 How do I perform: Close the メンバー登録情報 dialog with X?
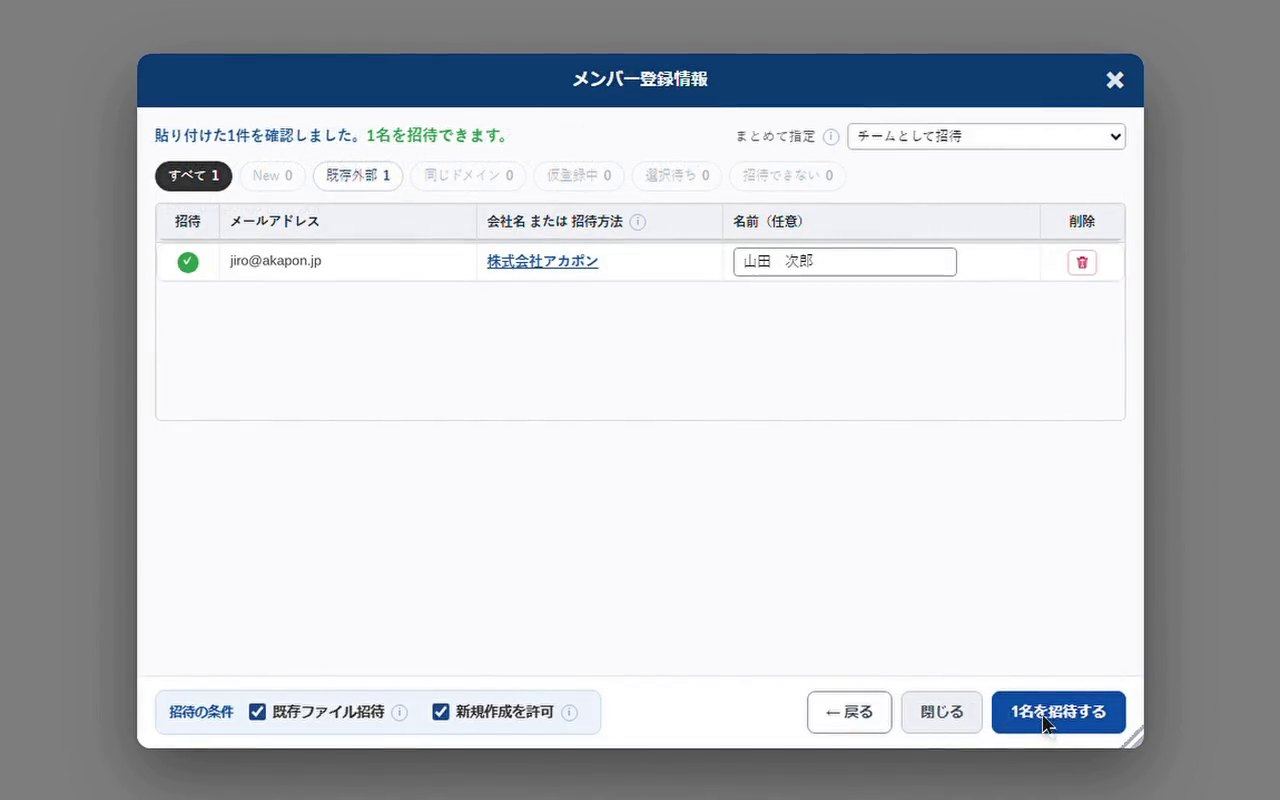(x=1115, y=80)
